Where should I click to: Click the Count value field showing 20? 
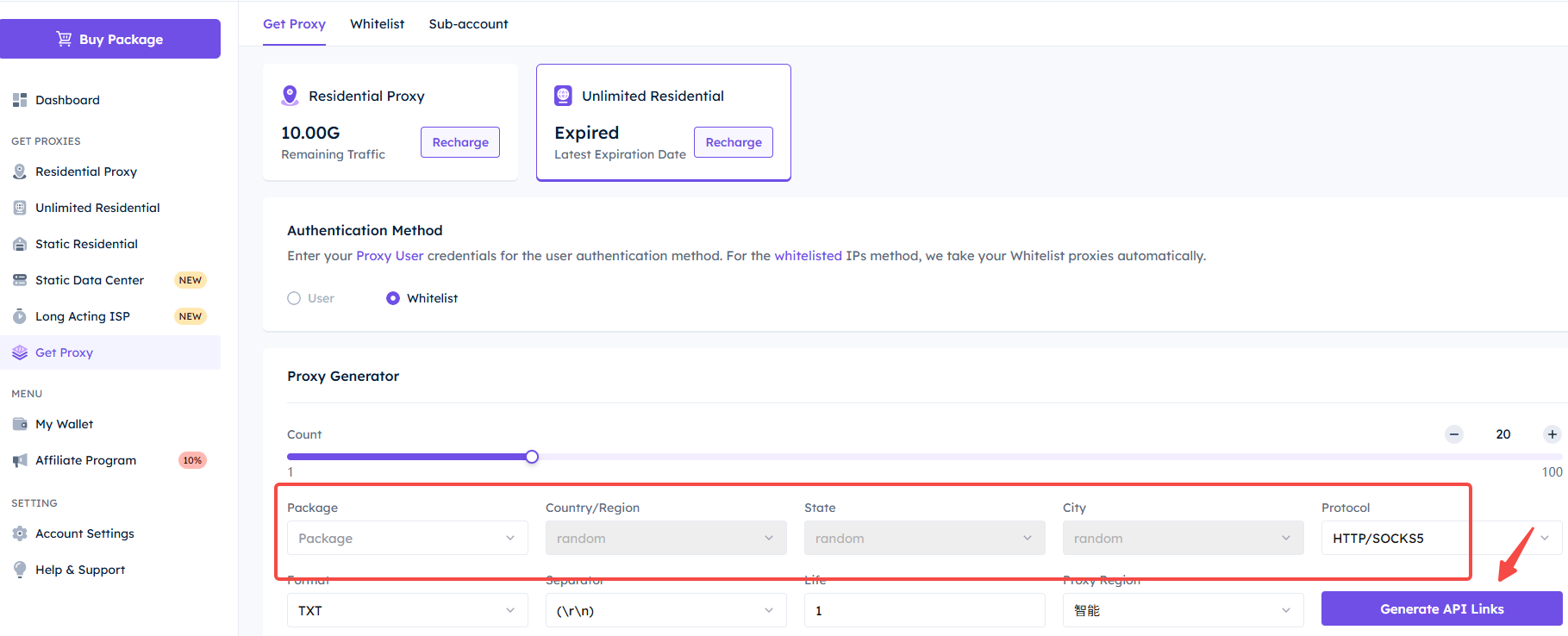(1503, 434)
